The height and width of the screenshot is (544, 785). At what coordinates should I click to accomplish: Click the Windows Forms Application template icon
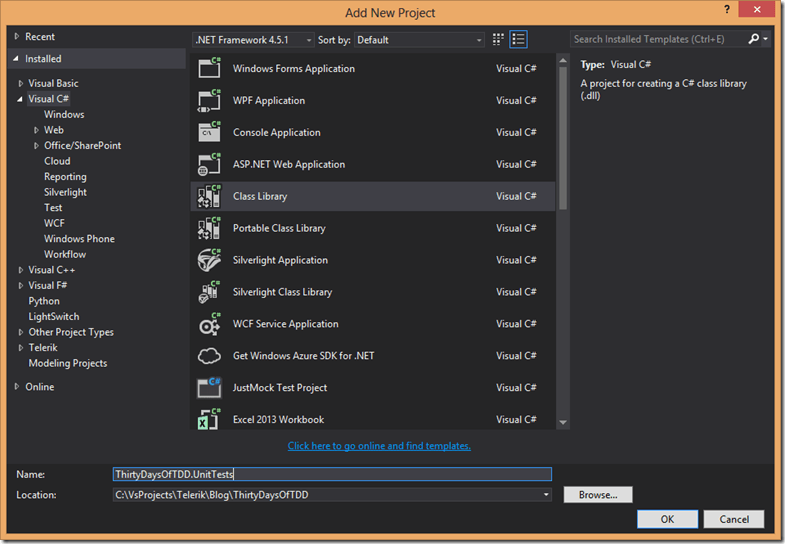click(209, 68)
